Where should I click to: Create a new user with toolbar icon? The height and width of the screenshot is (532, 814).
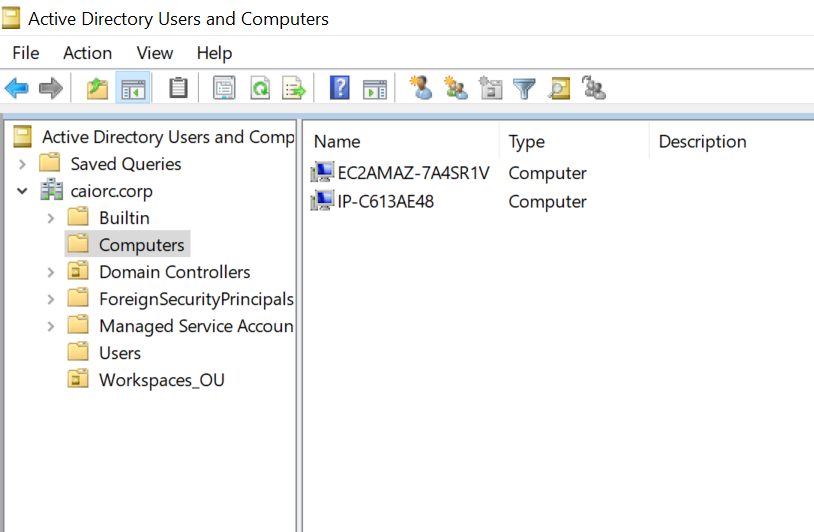tap(420, 87)
